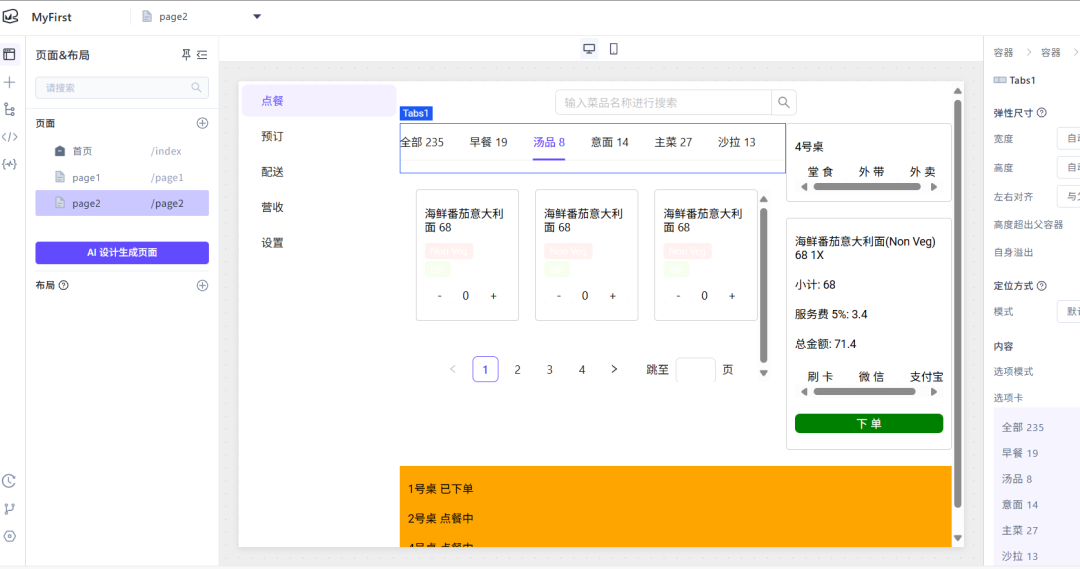Image resolution: width=1080 pixels, height=569 pixels.
Task: Click help icon beside 弹性尺寸
Action: click(x=1041, y=113)
